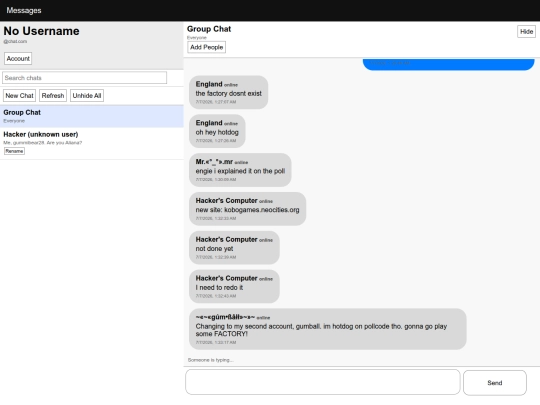Select message 'the factory dosnt exist'
Image resolution: width=540 pixels, height=405 pixels.
(x=228, y=92)
